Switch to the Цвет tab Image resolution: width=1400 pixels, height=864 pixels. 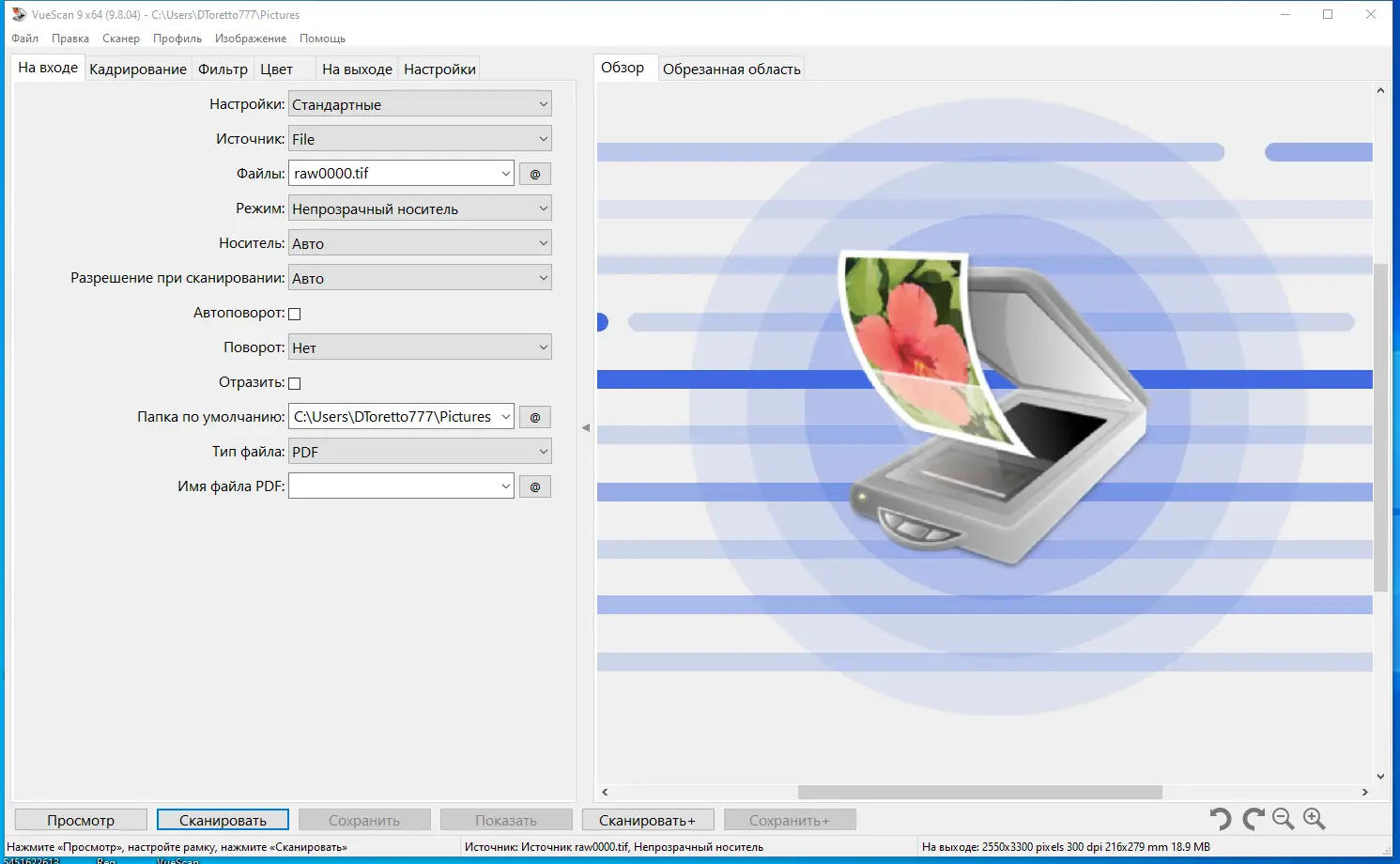point(275,68)
